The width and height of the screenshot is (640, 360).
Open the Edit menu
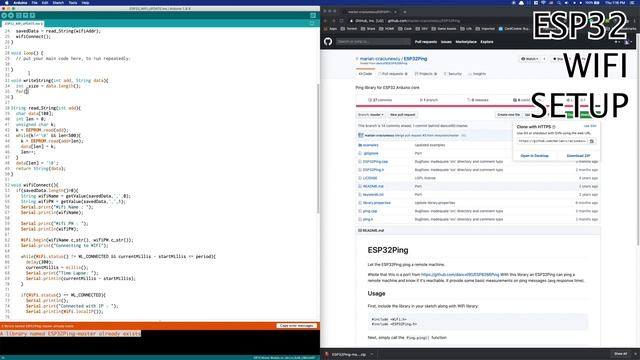pyautogui.click(x=44, y=2)
